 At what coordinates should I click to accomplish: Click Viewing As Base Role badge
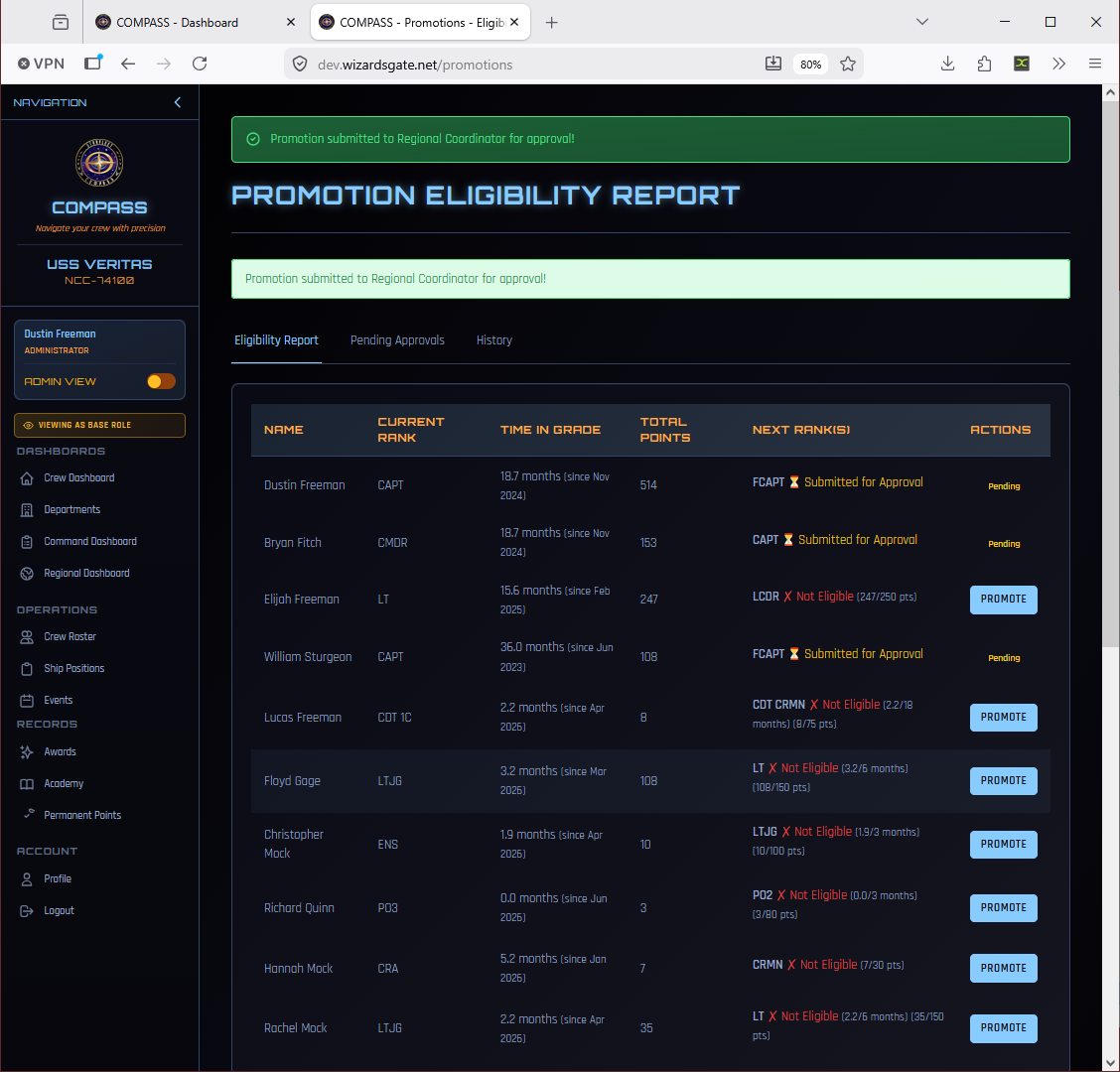click(x=99, y=425)
